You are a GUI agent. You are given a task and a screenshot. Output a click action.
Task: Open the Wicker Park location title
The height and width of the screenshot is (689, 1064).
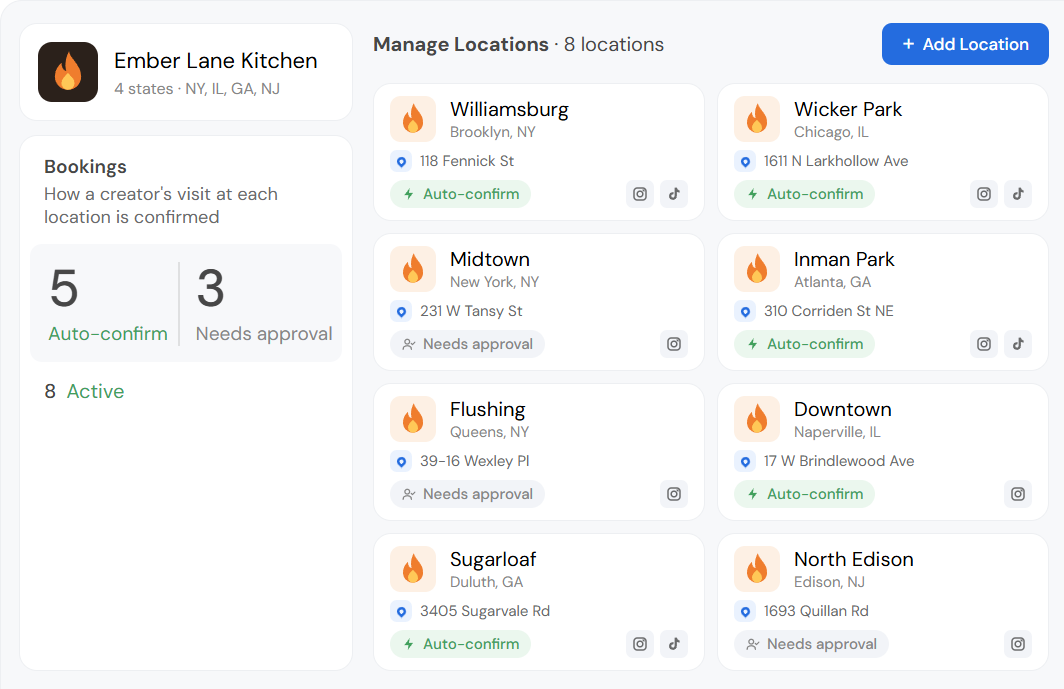pyautogui.click(x=848, y=109)
